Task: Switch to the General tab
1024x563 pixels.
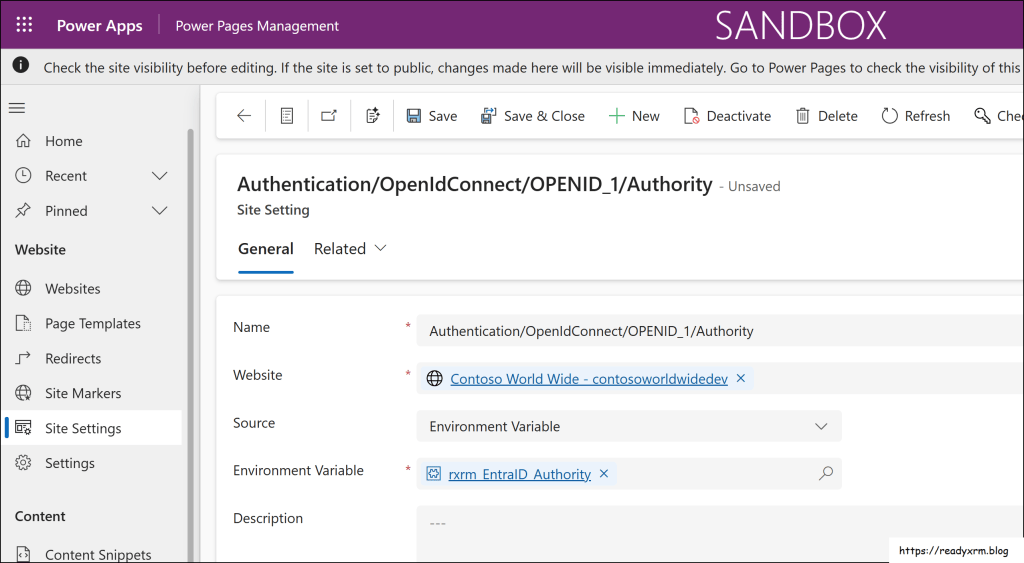Action: [265, 249]
